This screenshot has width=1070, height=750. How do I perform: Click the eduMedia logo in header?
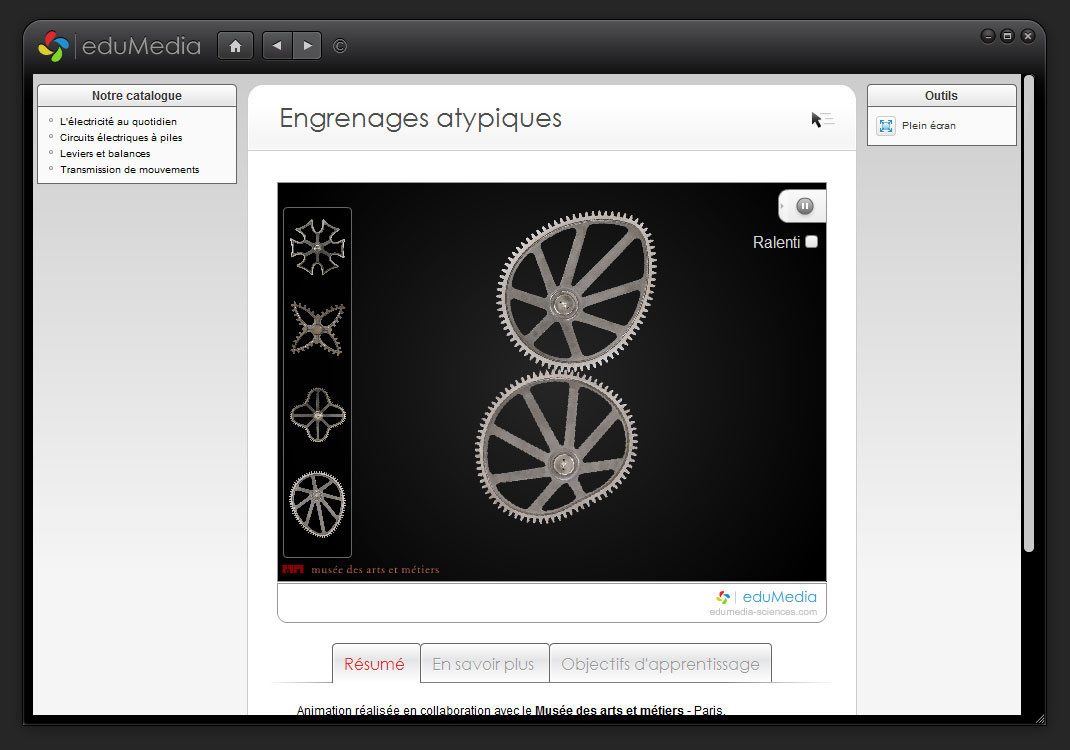click(120, 46)
